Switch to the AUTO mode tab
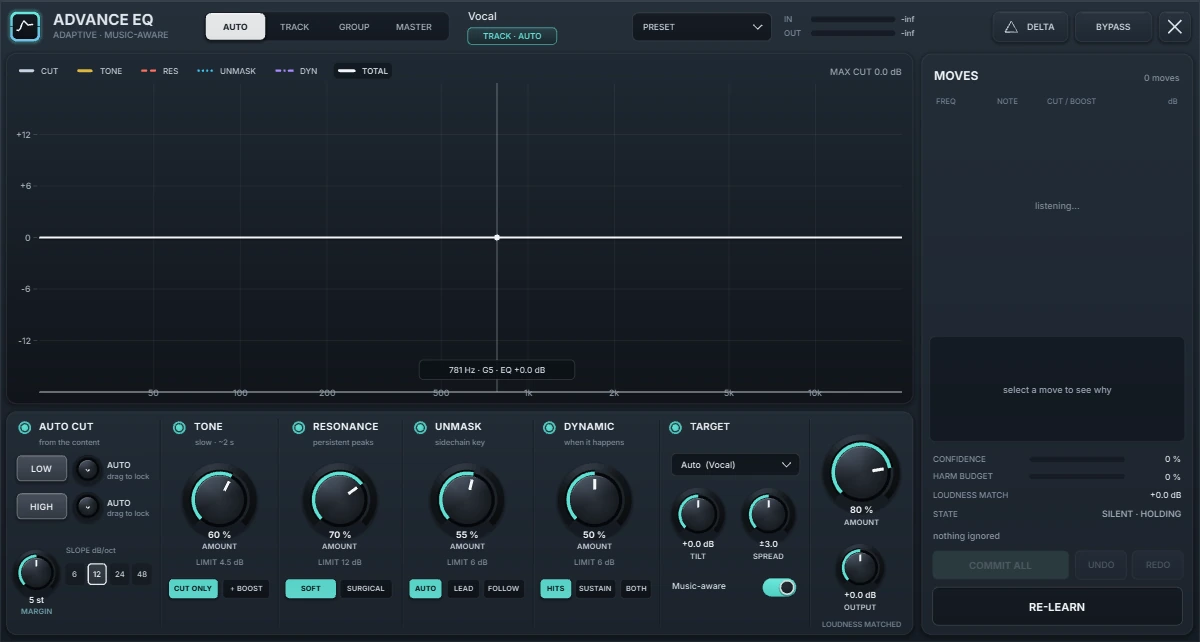The height and width of the screenshot is (642, 1200). point(235,27)
